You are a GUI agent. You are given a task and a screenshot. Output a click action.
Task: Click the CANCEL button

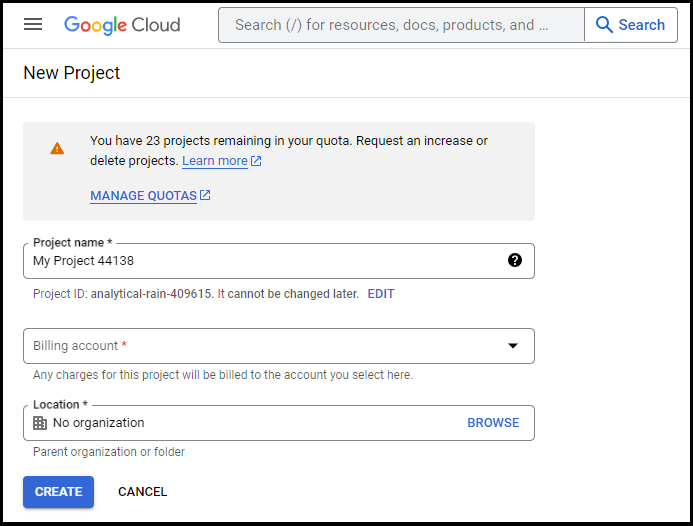point(142,492)
